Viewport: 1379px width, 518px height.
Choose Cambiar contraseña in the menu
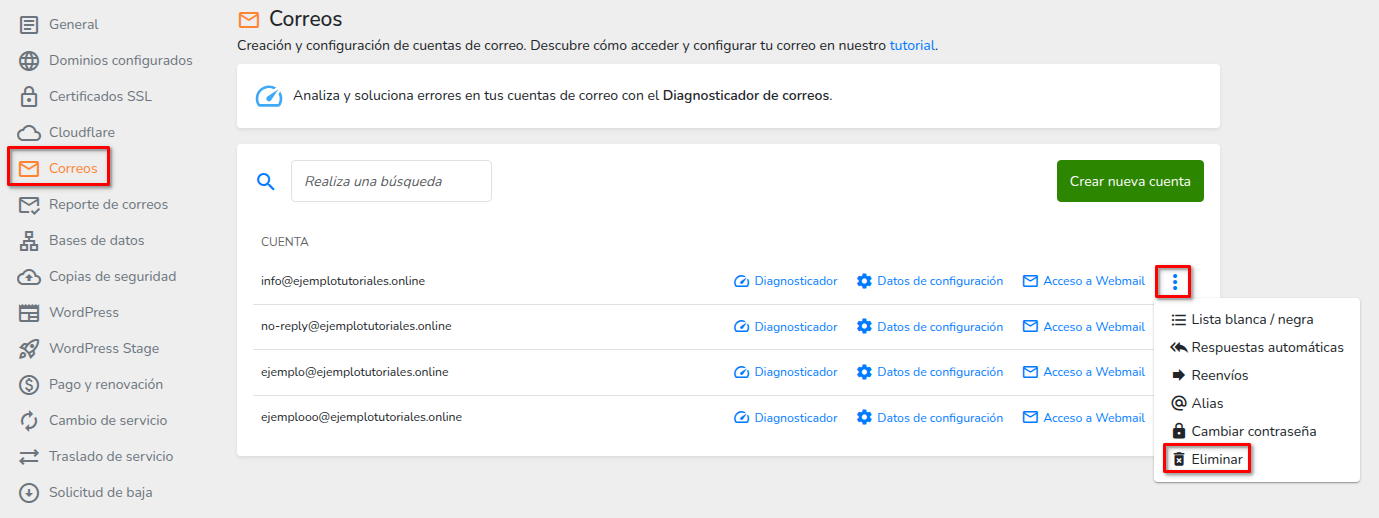[x=1253, y=432]
